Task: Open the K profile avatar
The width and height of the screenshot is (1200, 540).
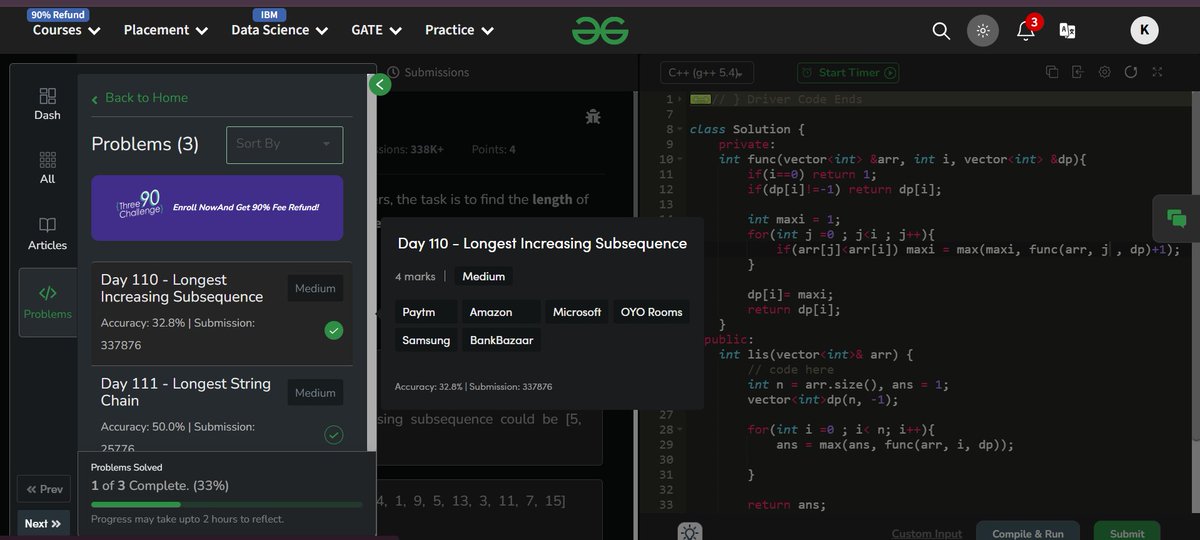Action: click(1145, 31)
